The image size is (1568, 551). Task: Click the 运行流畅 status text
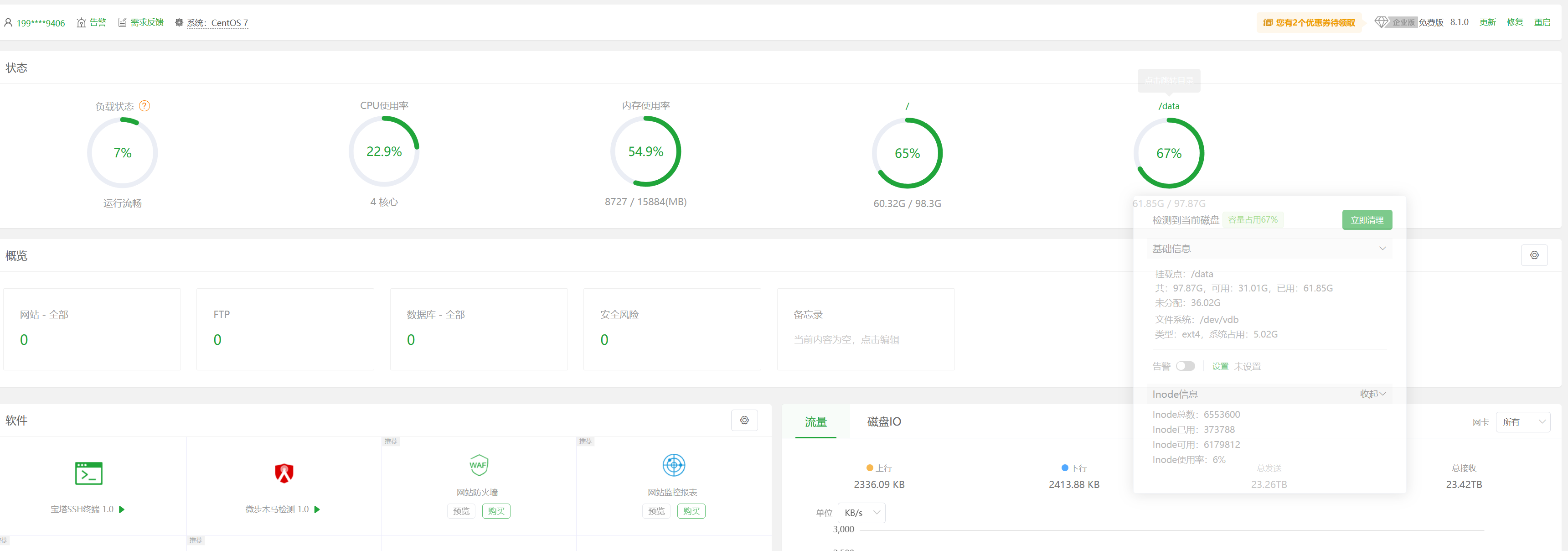click(122, 203)
